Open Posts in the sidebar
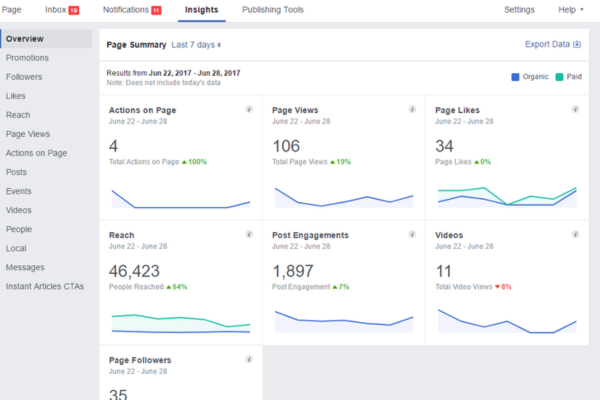 click(x=16, y=172)
